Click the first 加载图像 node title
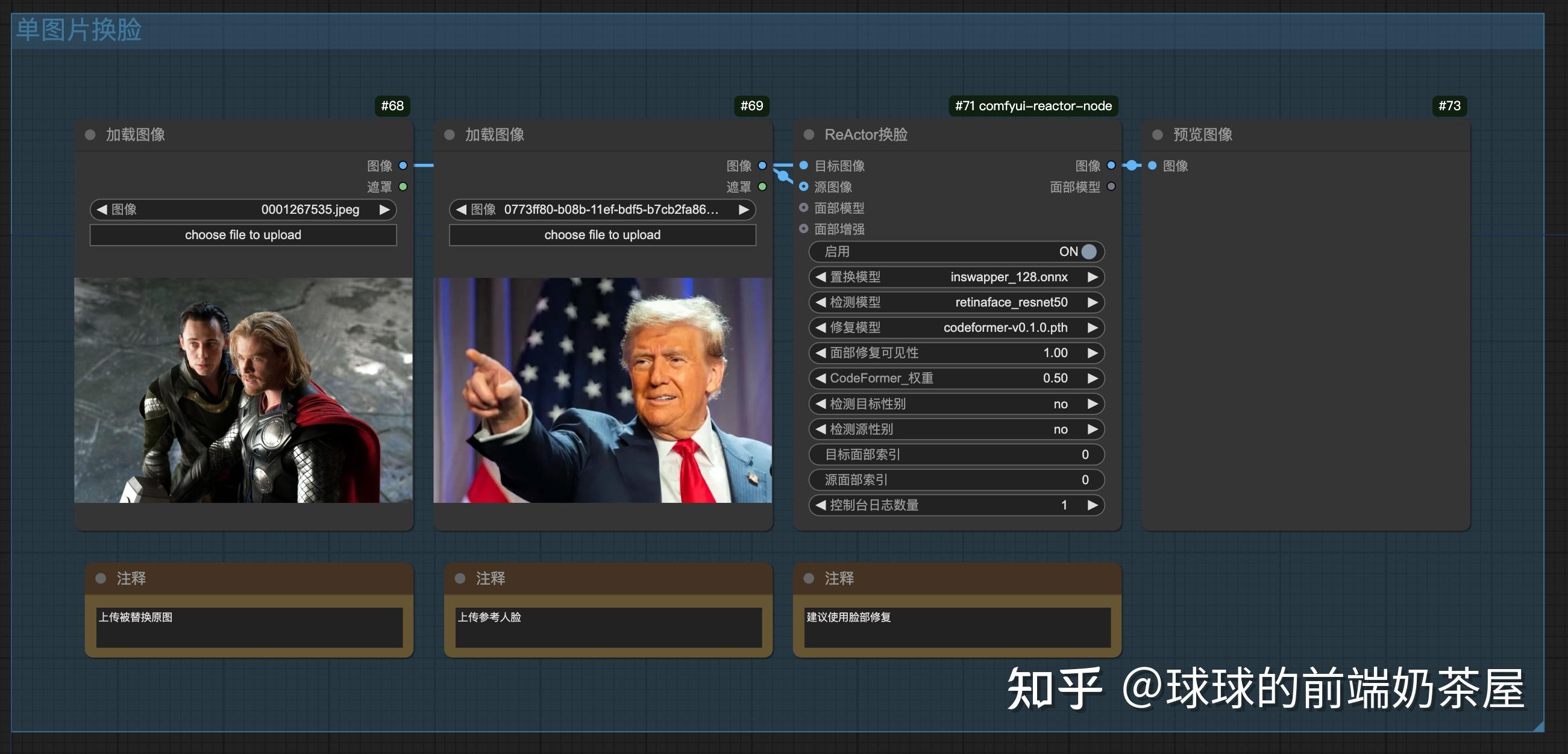This screenshot has height=754, width=1568. click(135, 134)
